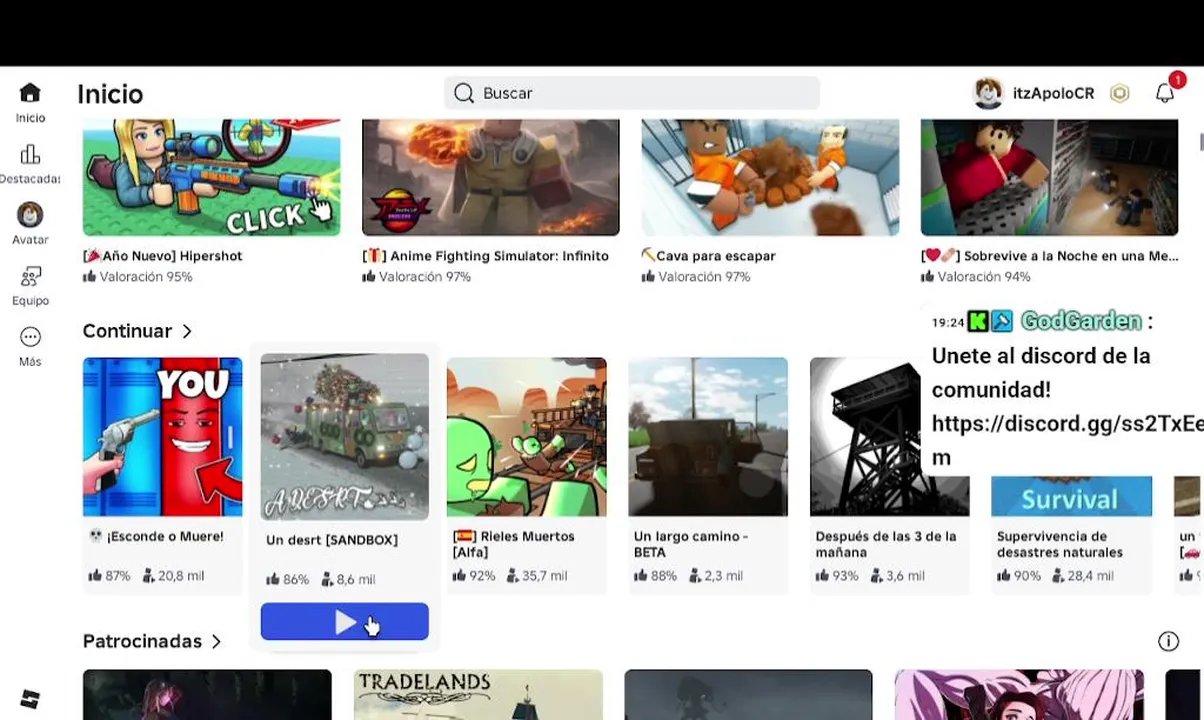
Task: Click the 'Sobrevive a la Noche' title text
Action: tap(1050, 256)
